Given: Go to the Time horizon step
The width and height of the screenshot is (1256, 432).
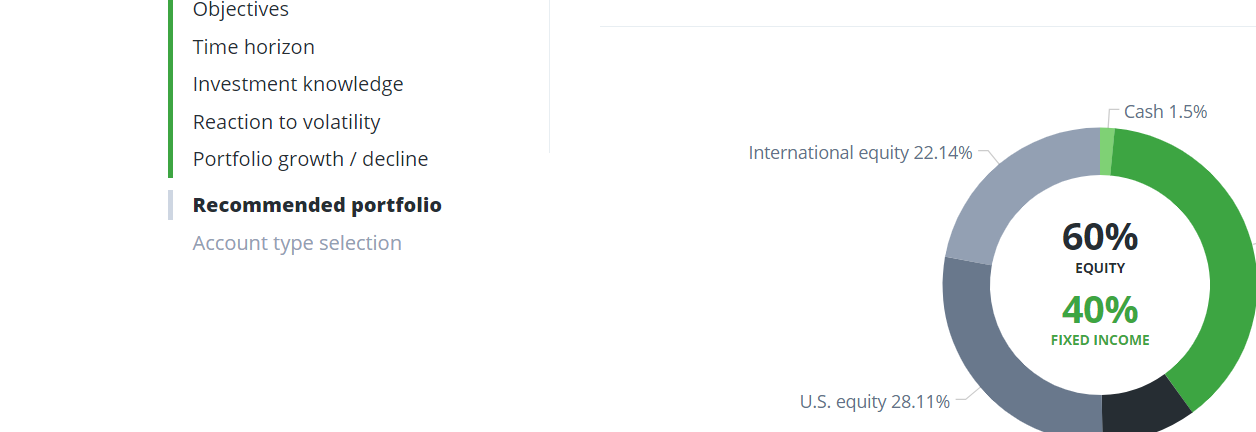Looking at the screenshot, I should [253, 47].
